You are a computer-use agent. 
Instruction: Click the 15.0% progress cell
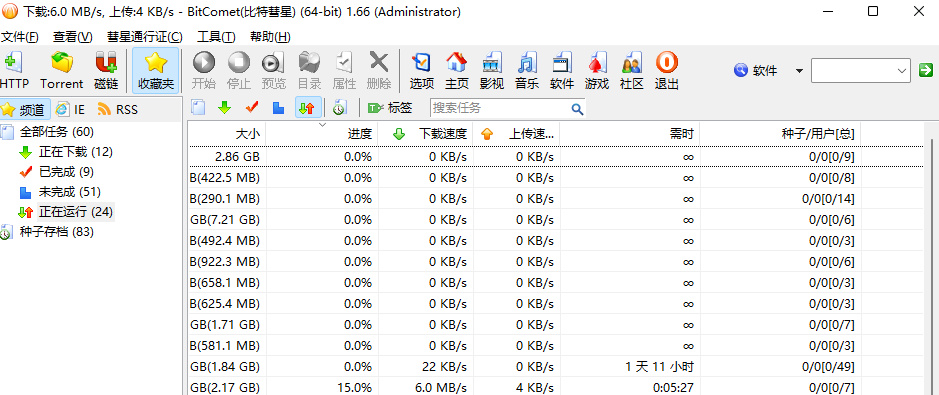[322, 387]
